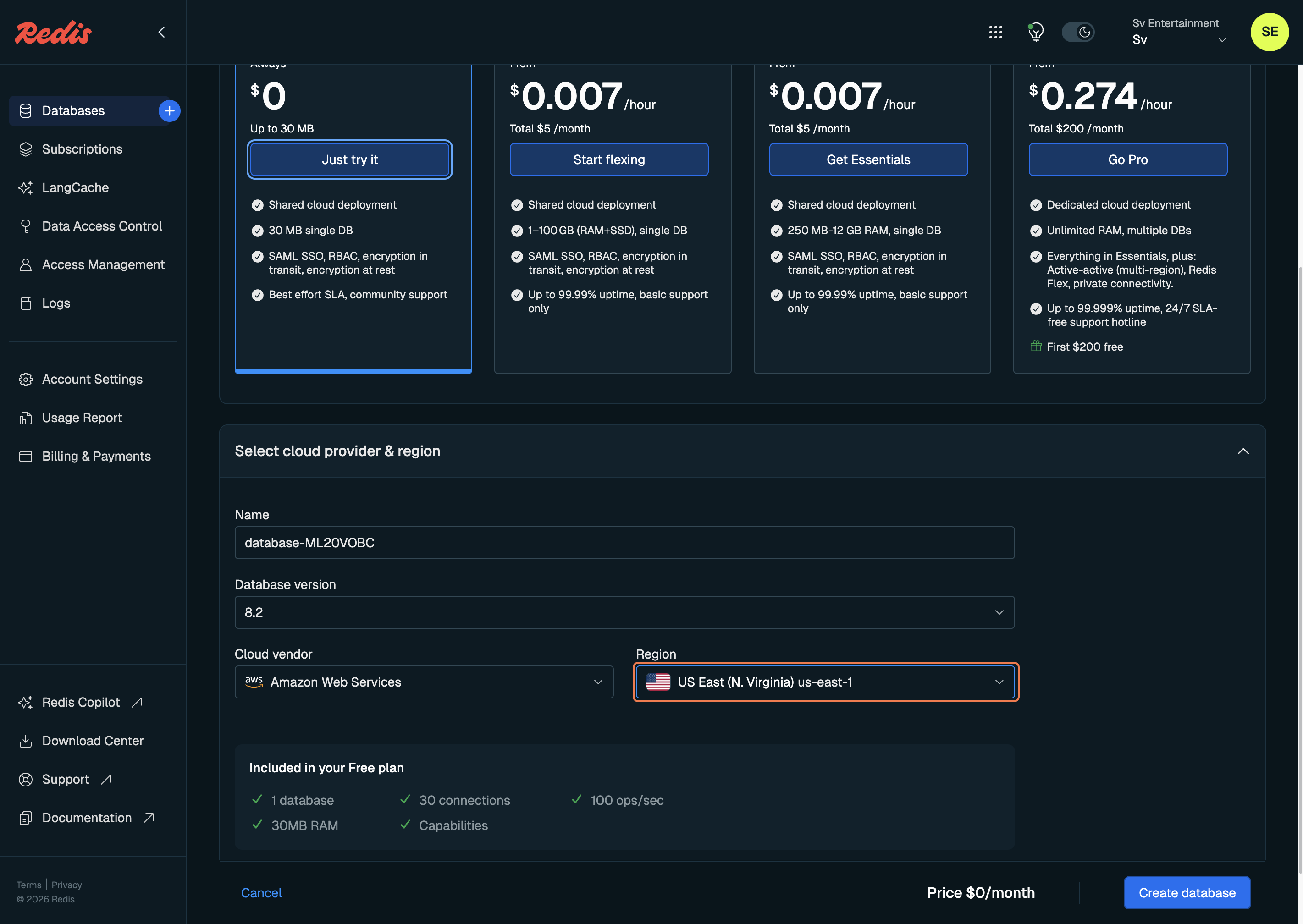Collapse the Select cloud provider & region section
1303x924 pixels.
[x=1243, y=451]
